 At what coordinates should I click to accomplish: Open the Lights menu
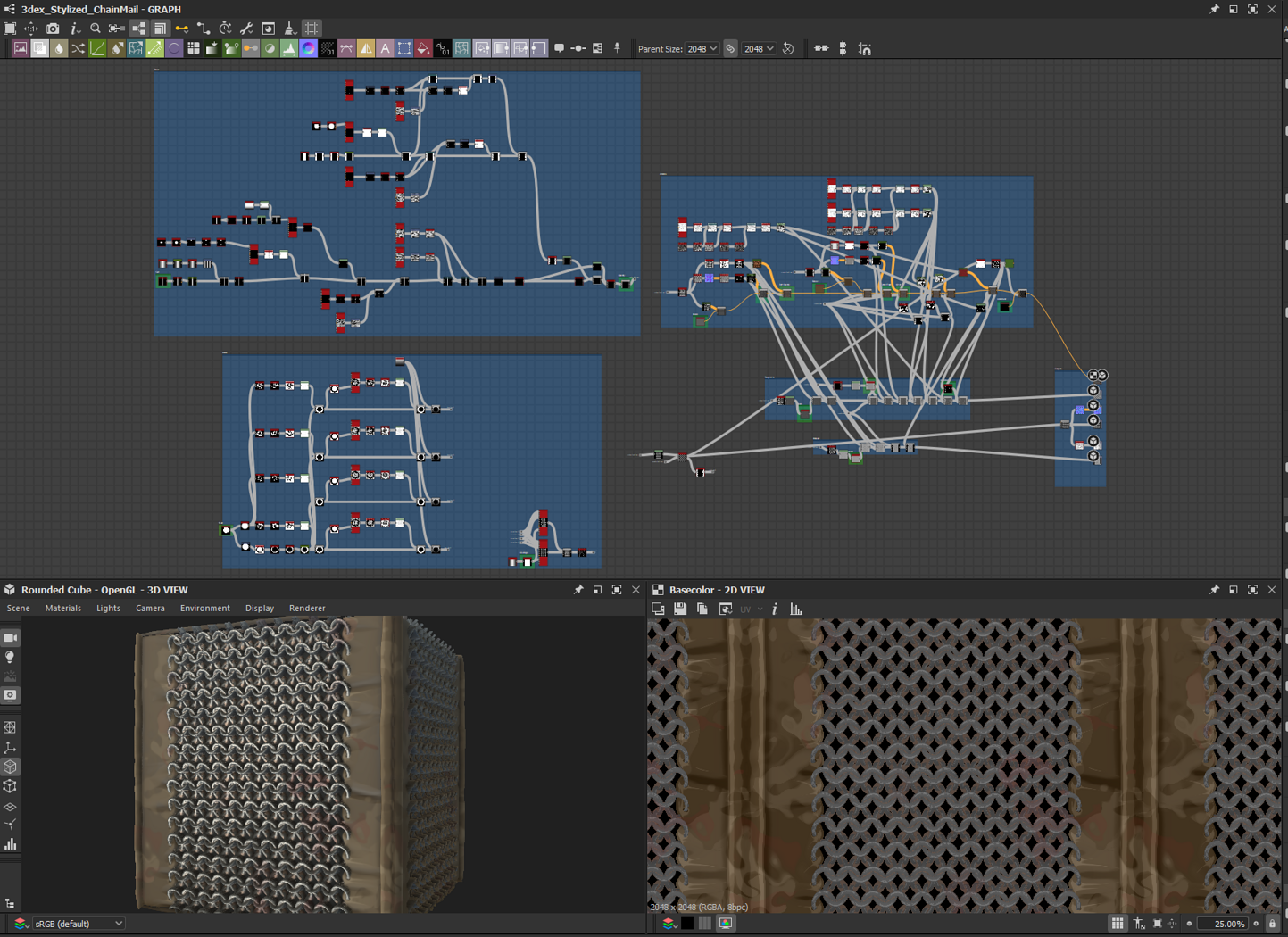coord(108,609)
